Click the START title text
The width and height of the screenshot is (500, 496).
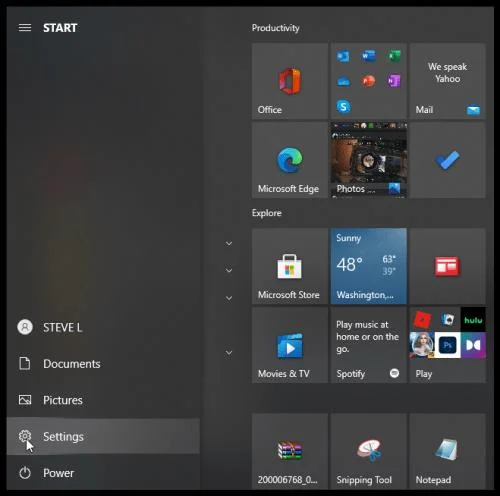click(x=60, y=28)
